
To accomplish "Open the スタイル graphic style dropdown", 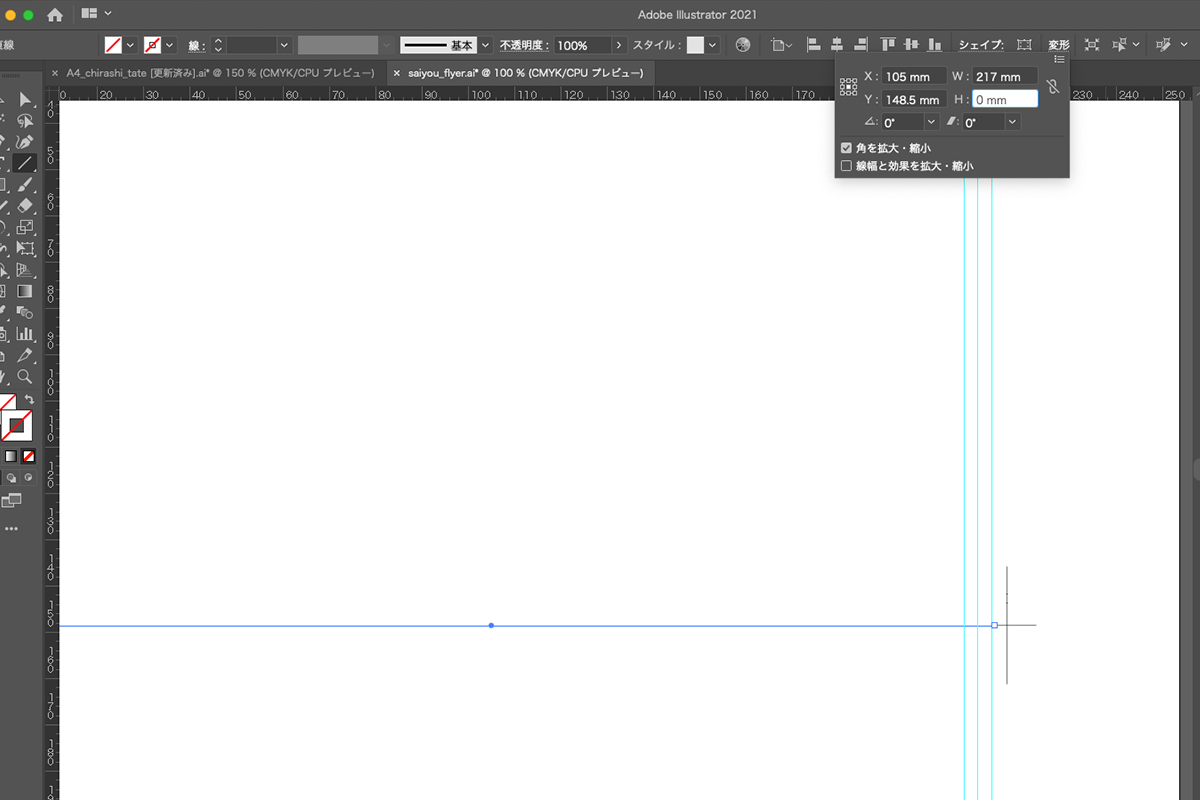I will (x=712, y=45).
